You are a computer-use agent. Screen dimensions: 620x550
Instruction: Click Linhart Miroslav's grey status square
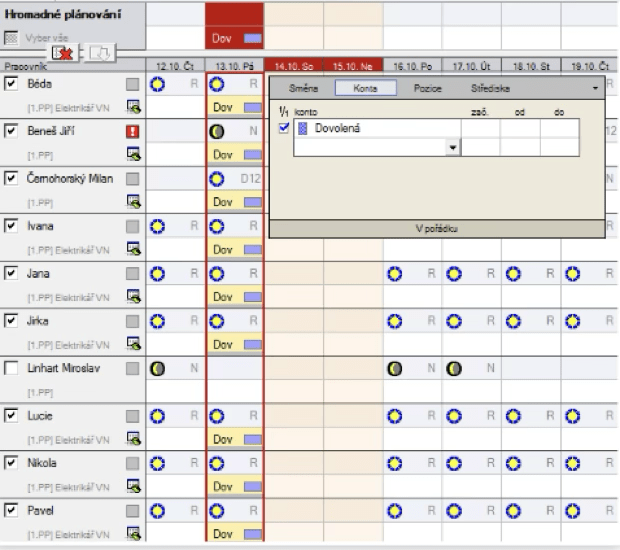pyautogui.click(x=132, y=369)
